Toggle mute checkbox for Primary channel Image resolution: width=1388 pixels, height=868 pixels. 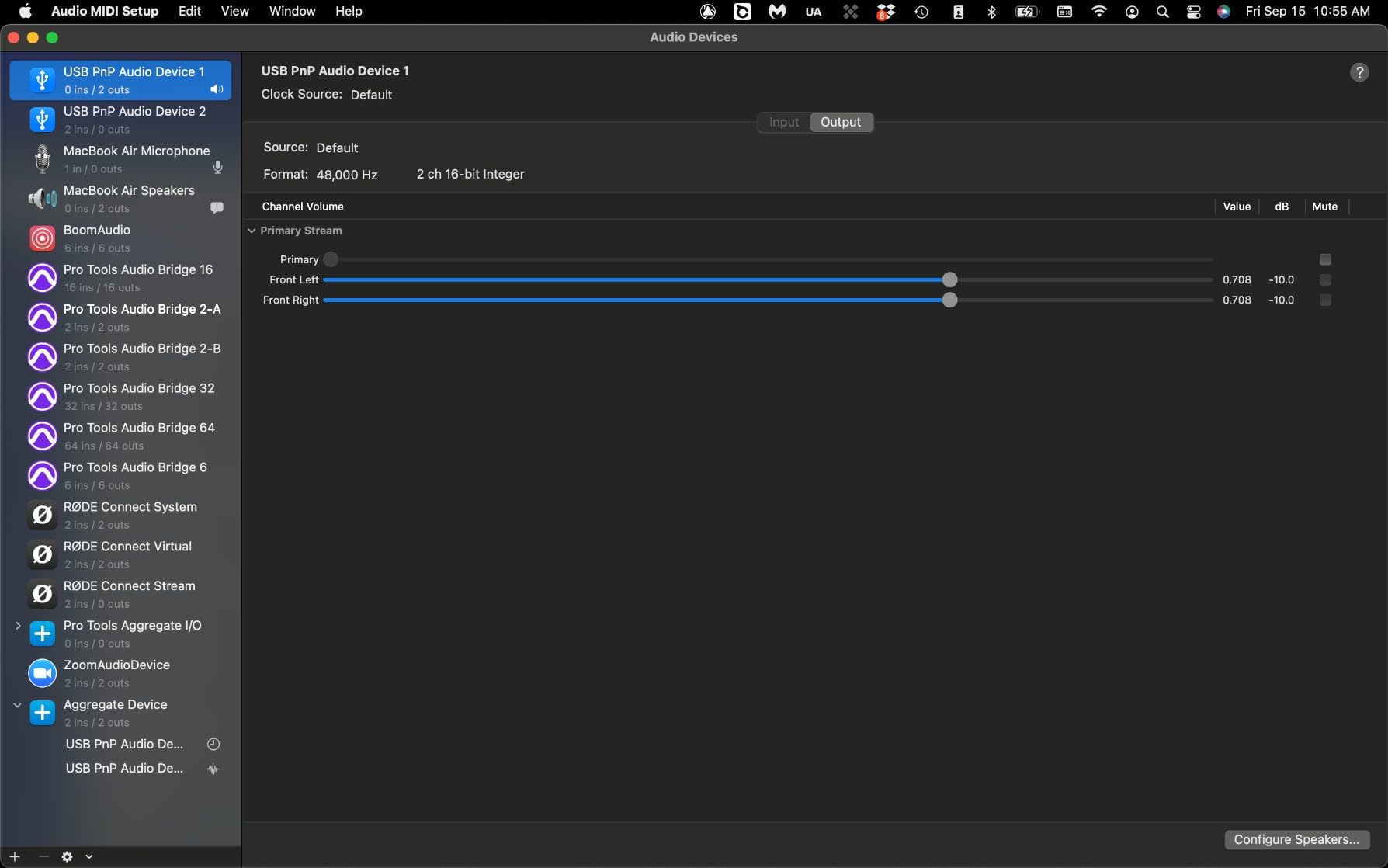1325,259
